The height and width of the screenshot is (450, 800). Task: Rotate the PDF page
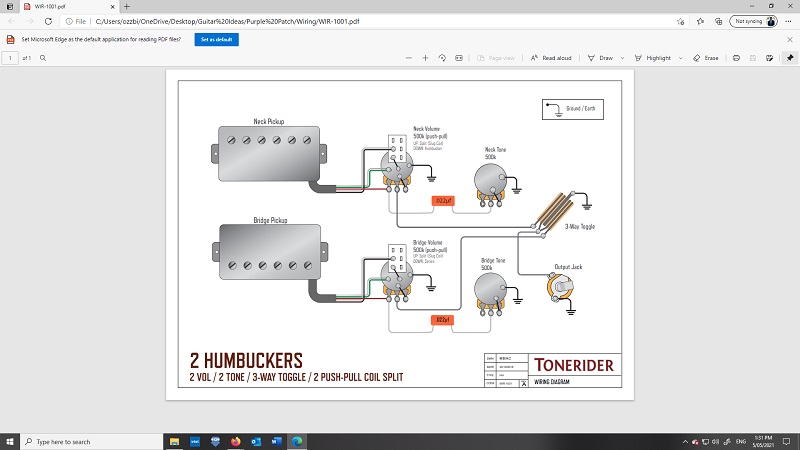(x=443, y=58)
